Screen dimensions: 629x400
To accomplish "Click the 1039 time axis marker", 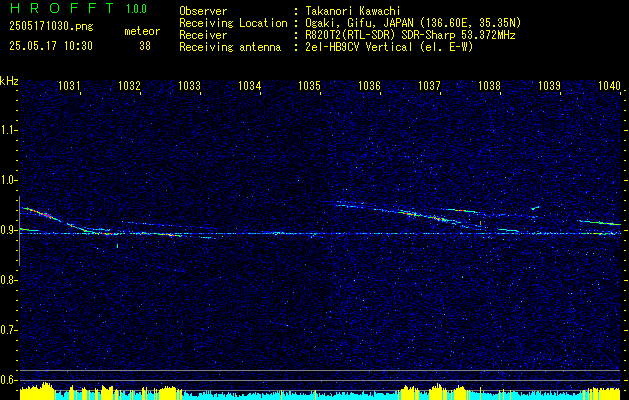I will tap(550, 85).
